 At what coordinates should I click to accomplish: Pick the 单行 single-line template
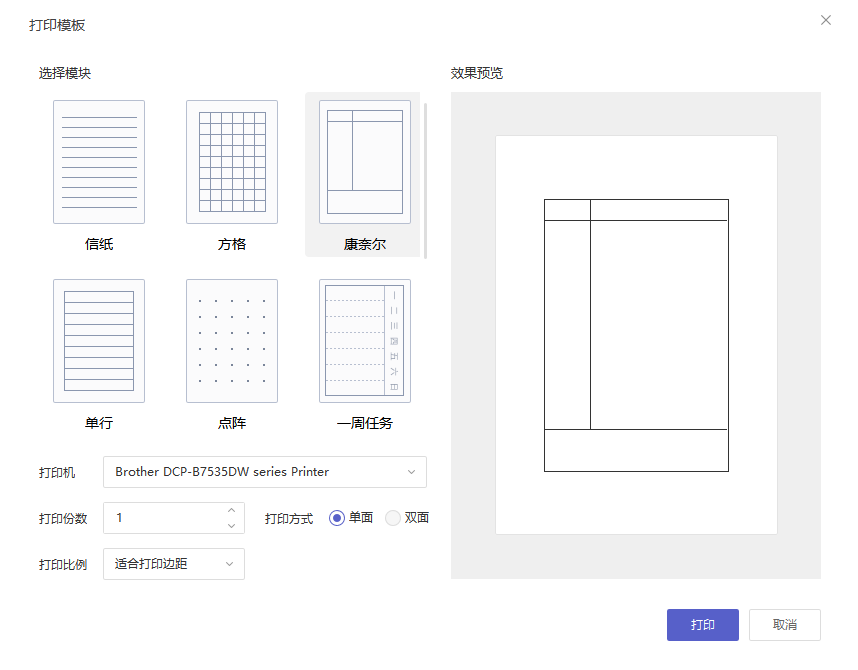tap(99, 341)
